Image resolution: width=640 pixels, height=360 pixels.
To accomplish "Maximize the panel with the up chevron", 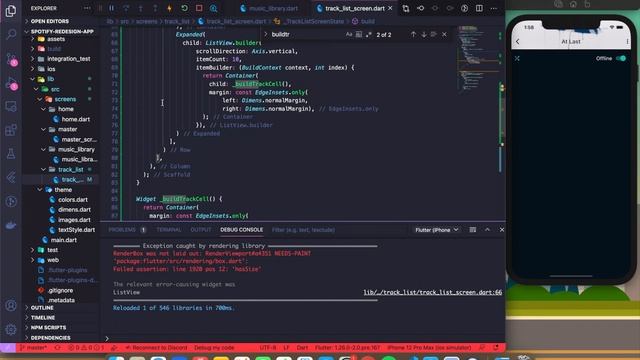I will (x=487, y=230).
